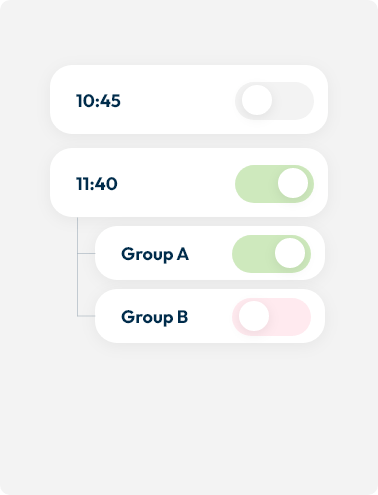Click the blank space in the 10:45 card
The width and height of the screenshot is (378, 495).
pyautogui.click(x=177, y=100)
